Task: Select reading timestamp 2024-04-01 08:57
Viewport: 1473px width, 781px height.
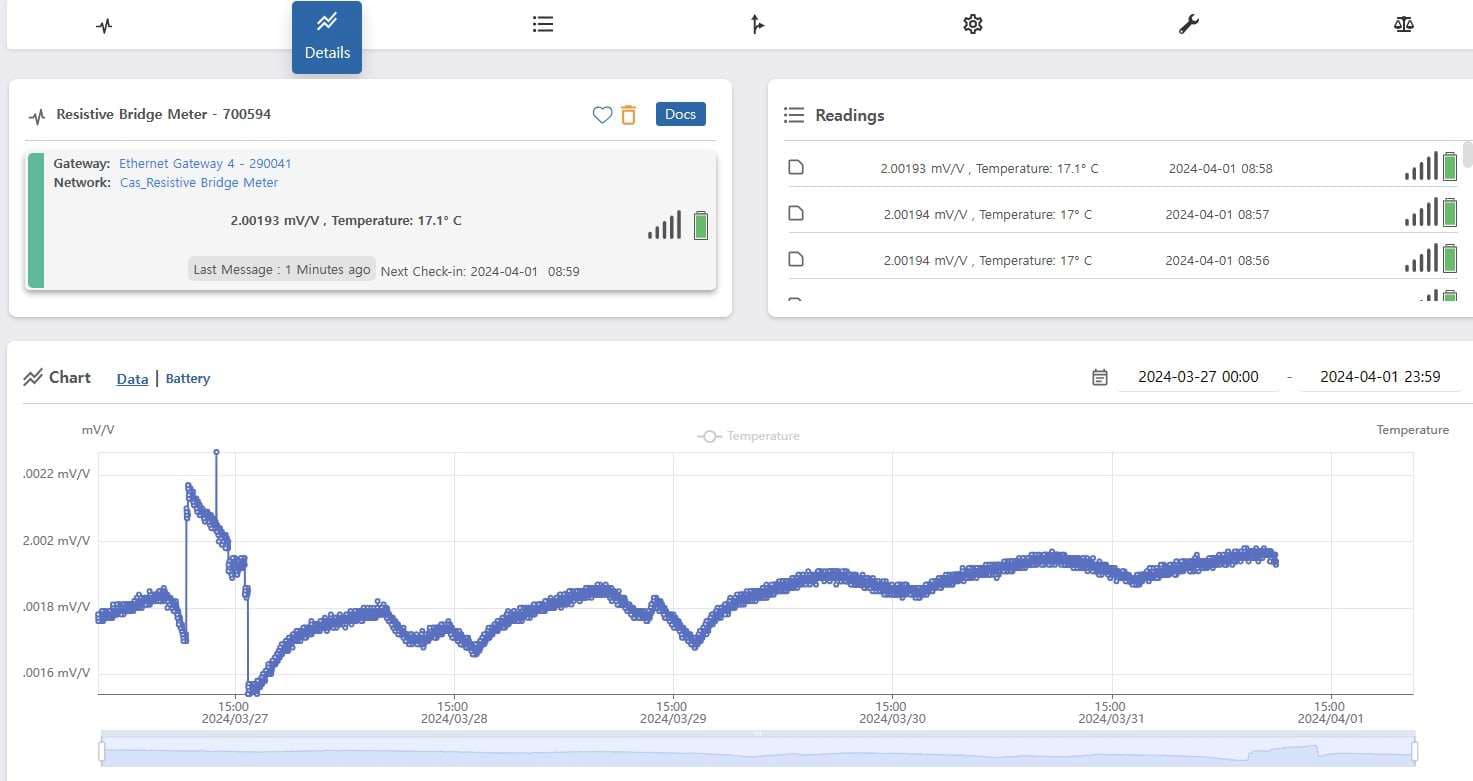Action: (1217, 214)
